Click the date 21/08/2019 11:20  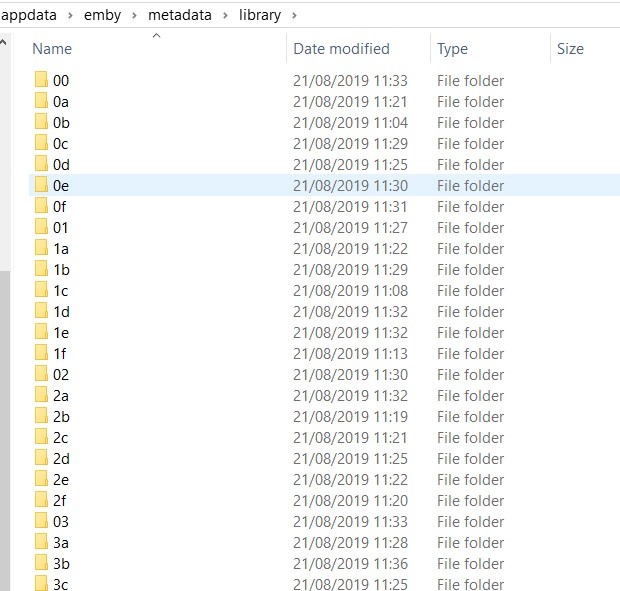[350, 500]
